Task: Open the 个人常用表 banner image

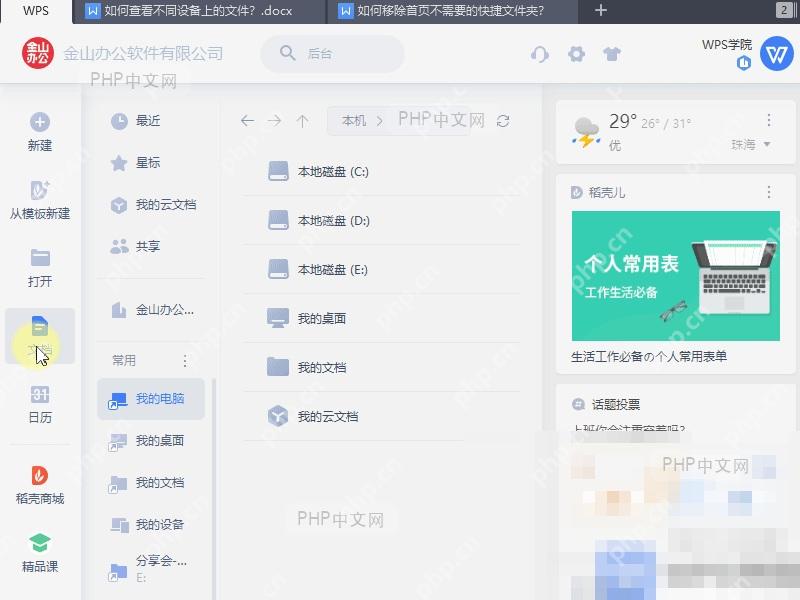Action: pyautogui.click(x=676, y=276)
